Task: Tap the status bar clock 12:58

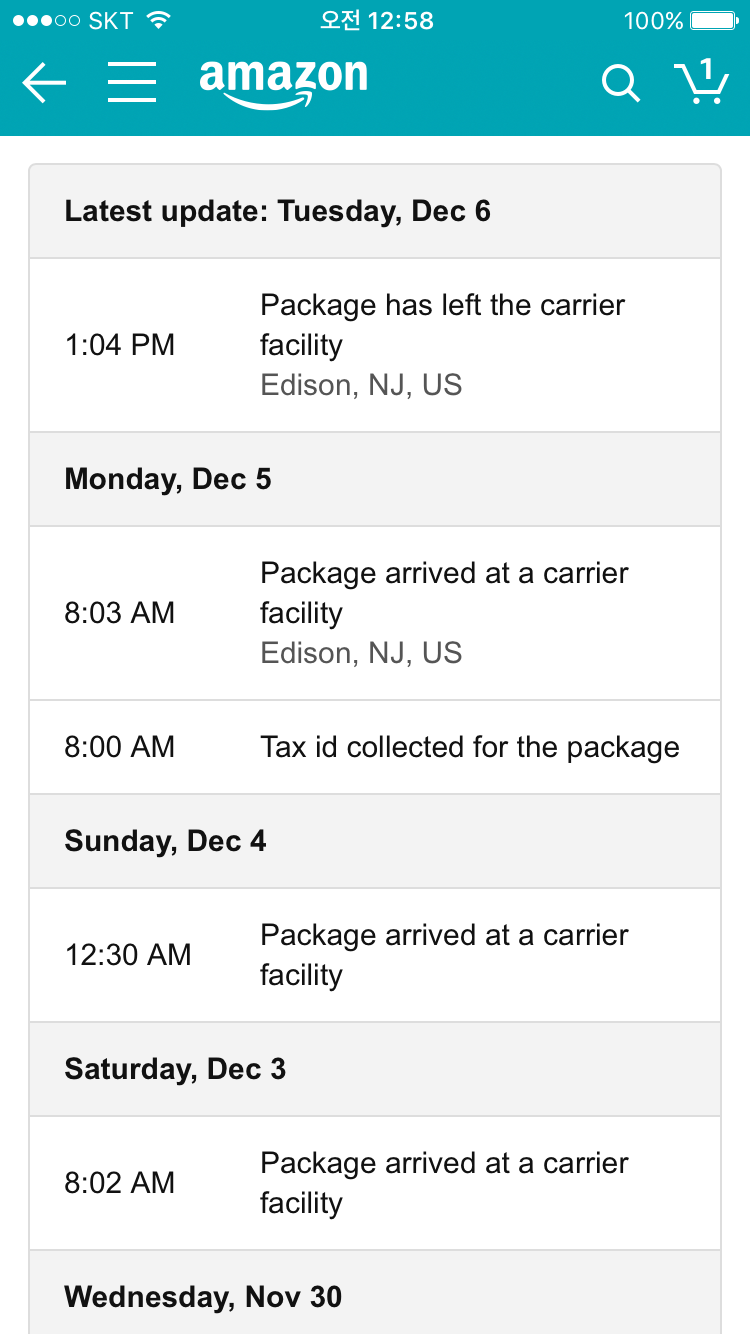Action: (x=376, y=20)
